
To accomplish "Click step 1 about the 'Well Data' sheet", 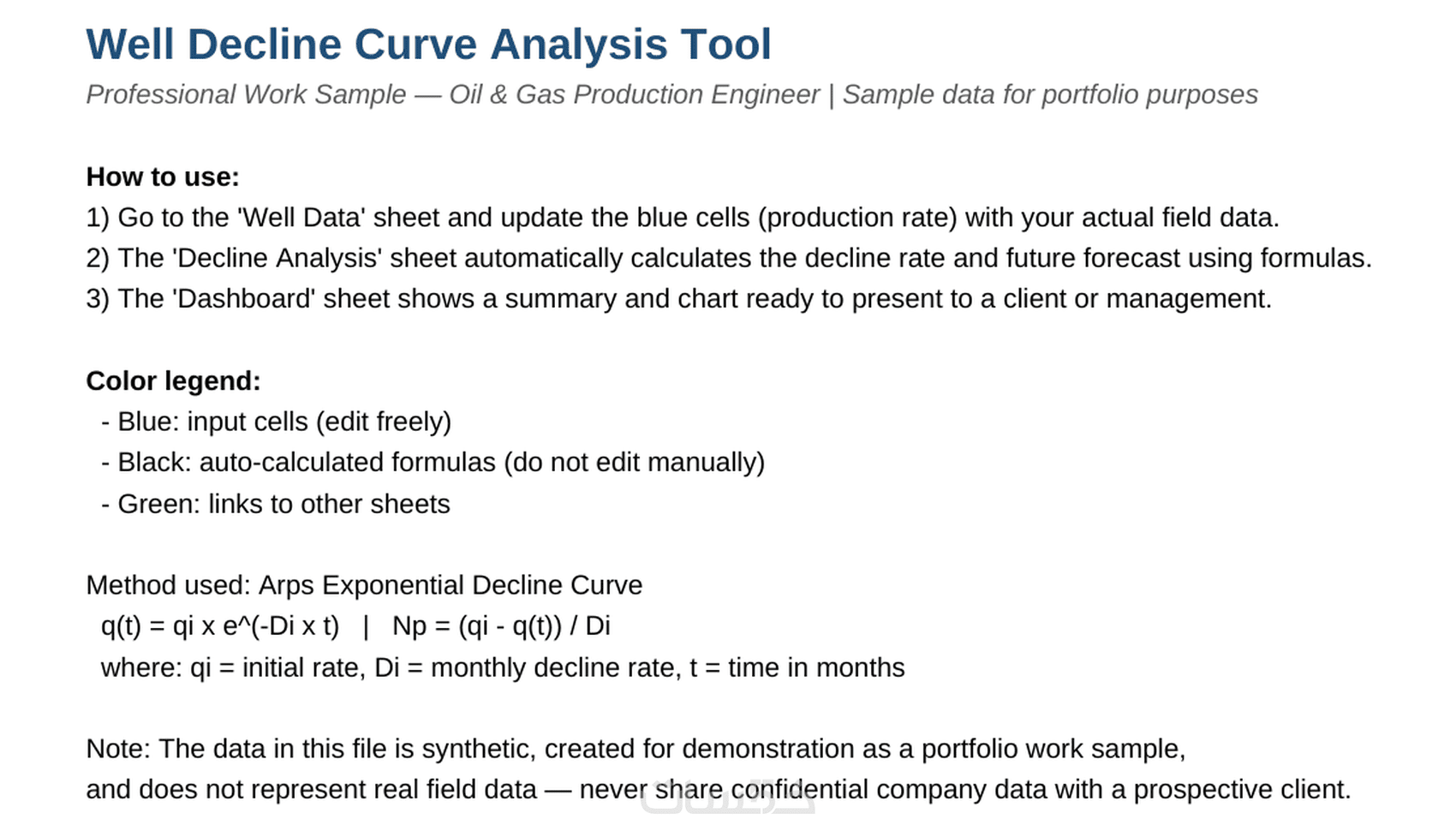I will [683, 218].
